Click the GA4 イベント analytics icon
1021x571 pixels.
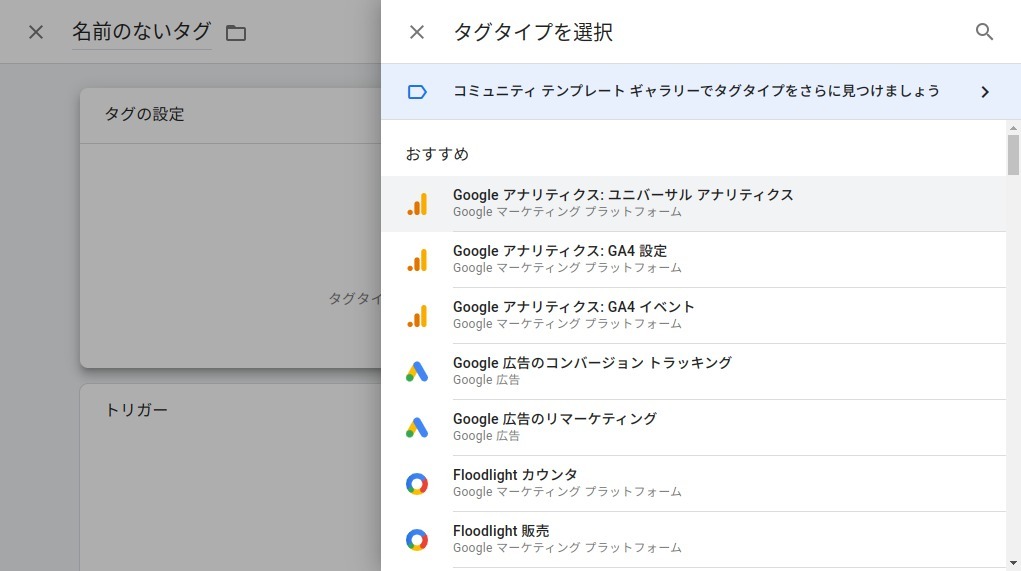pos(417,316)
